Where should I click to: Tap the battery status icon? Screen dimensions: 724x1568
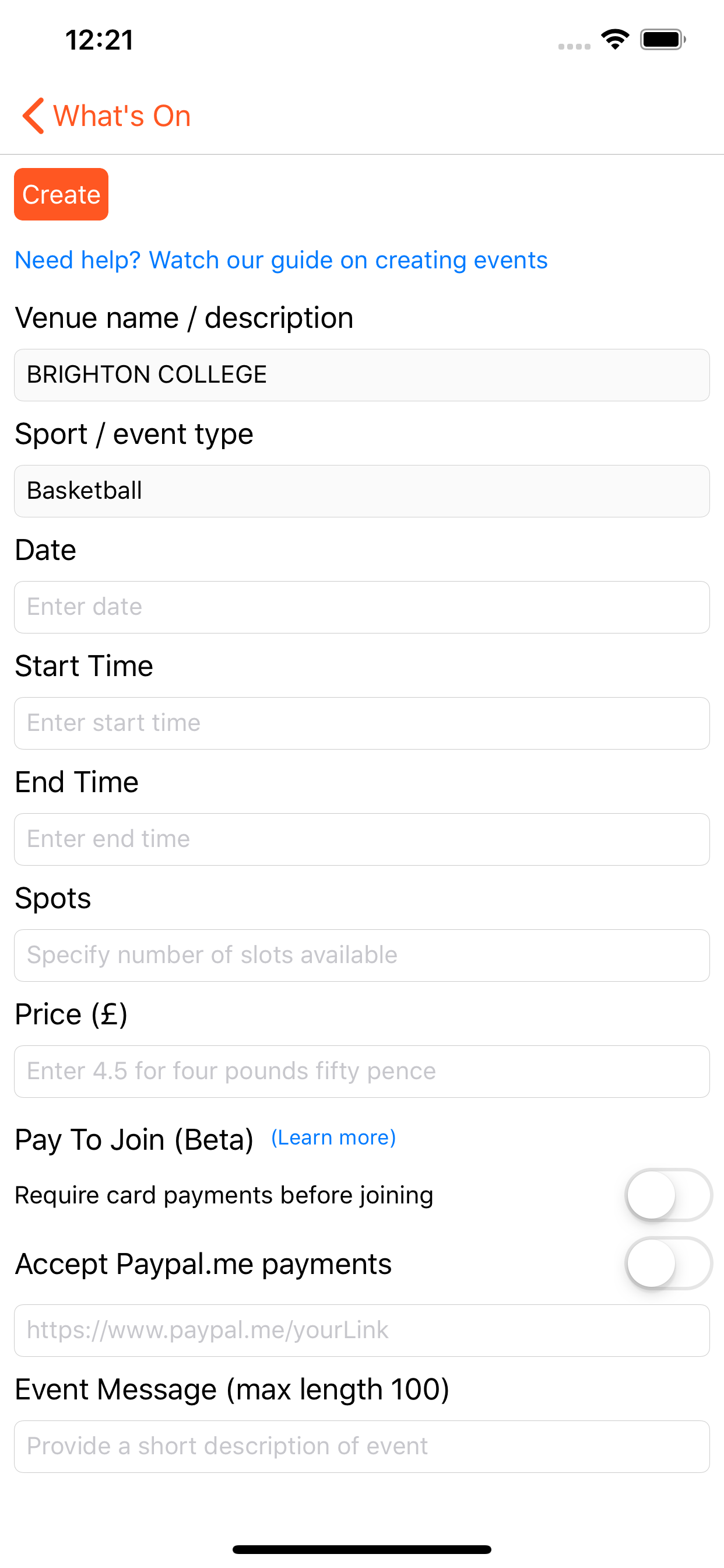coord(663,40)
